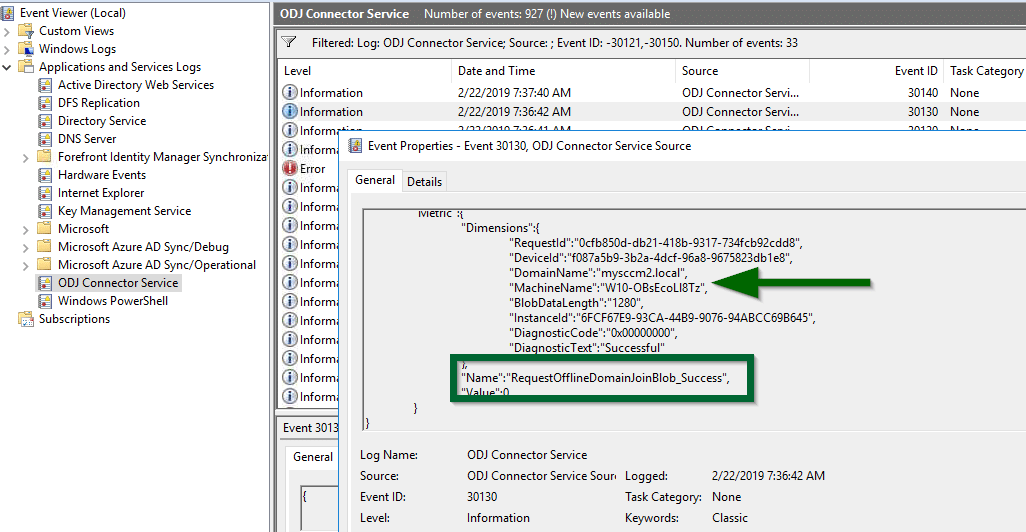1026x532 pixels.
Task: Select event 30140 in the list
Action: click(x=652, y=93)
